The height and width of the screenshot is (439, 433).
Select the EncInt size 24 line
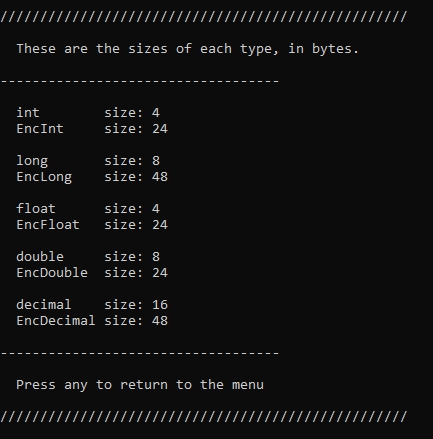[x=92, y=129]
